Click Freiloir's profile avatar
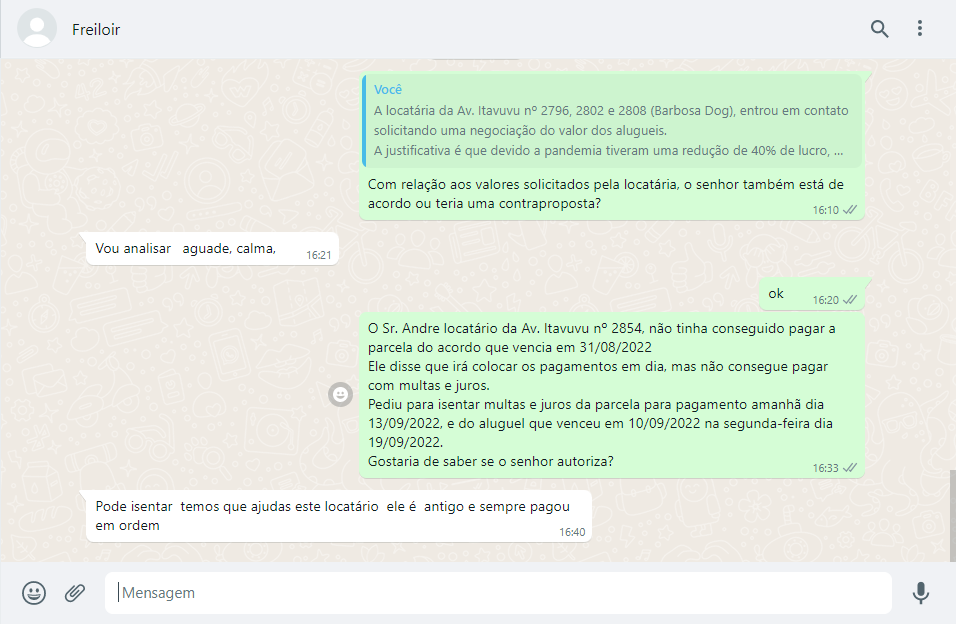The width and height of the screenshot is (956, 624). (x=38, y=29)
